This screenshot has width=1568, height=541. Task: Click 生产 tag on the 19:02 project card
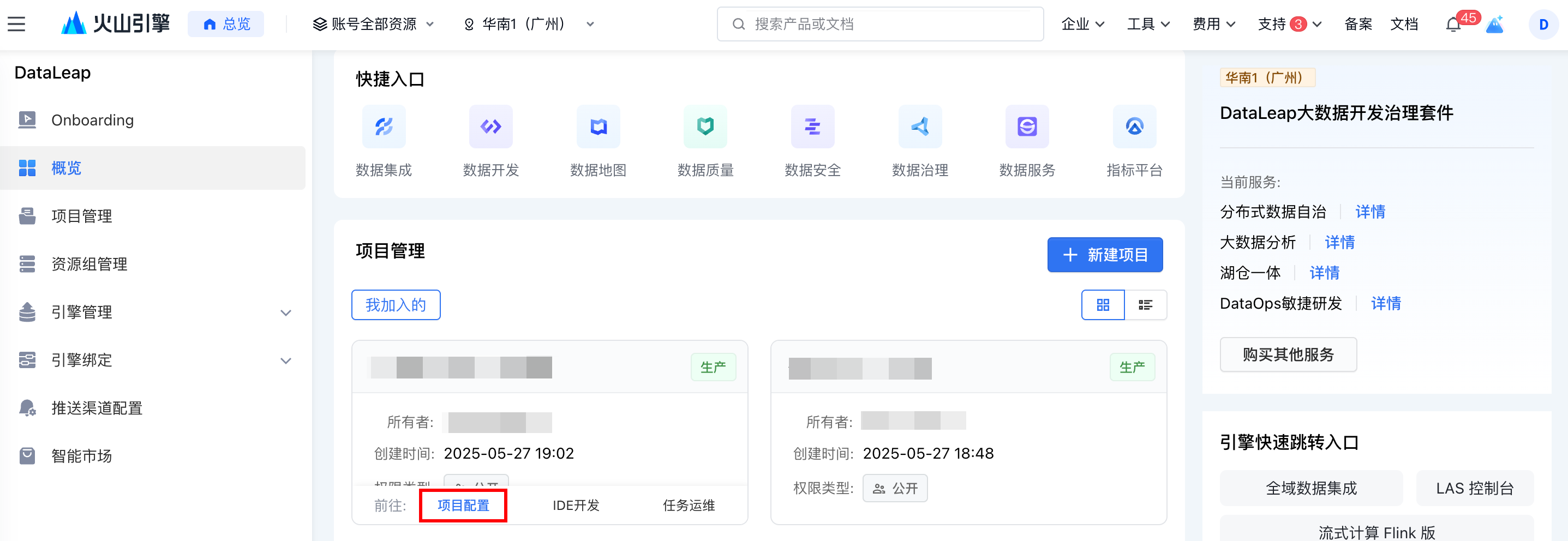[x=714, y=367]
